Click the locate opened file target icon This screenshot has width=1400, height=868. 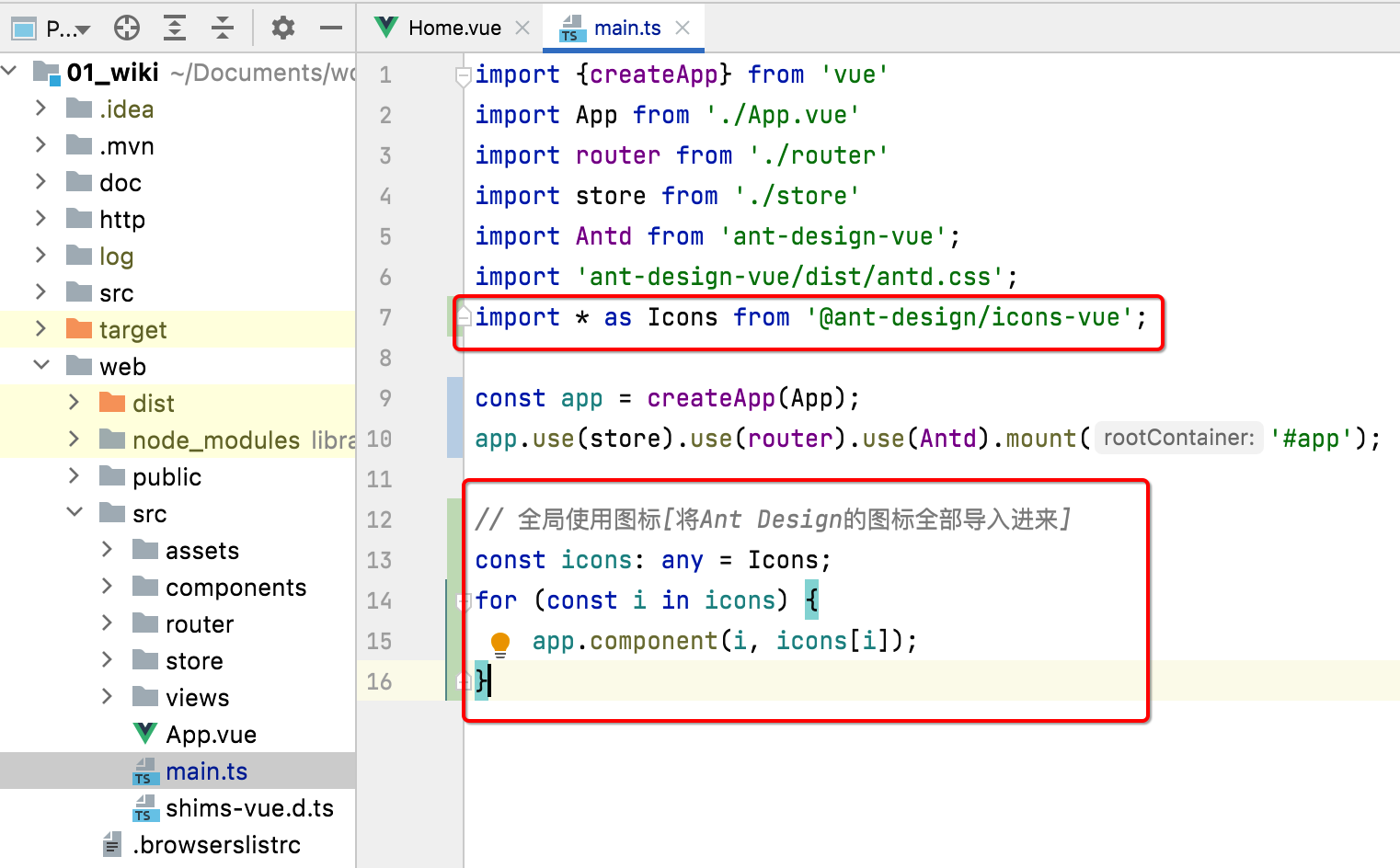pyautogui.click(x=127, y=29)
